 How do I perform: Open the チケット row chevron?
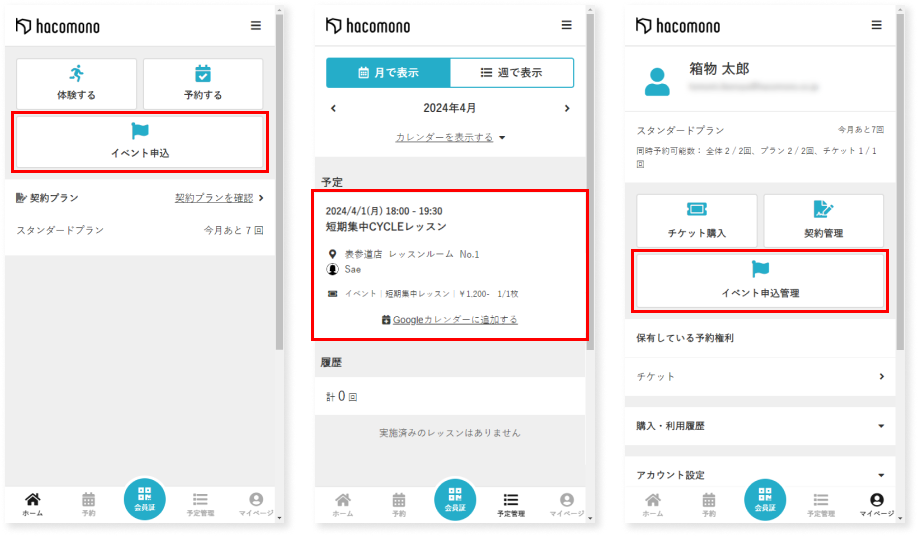pyautogui.click(x=880, y=377)
